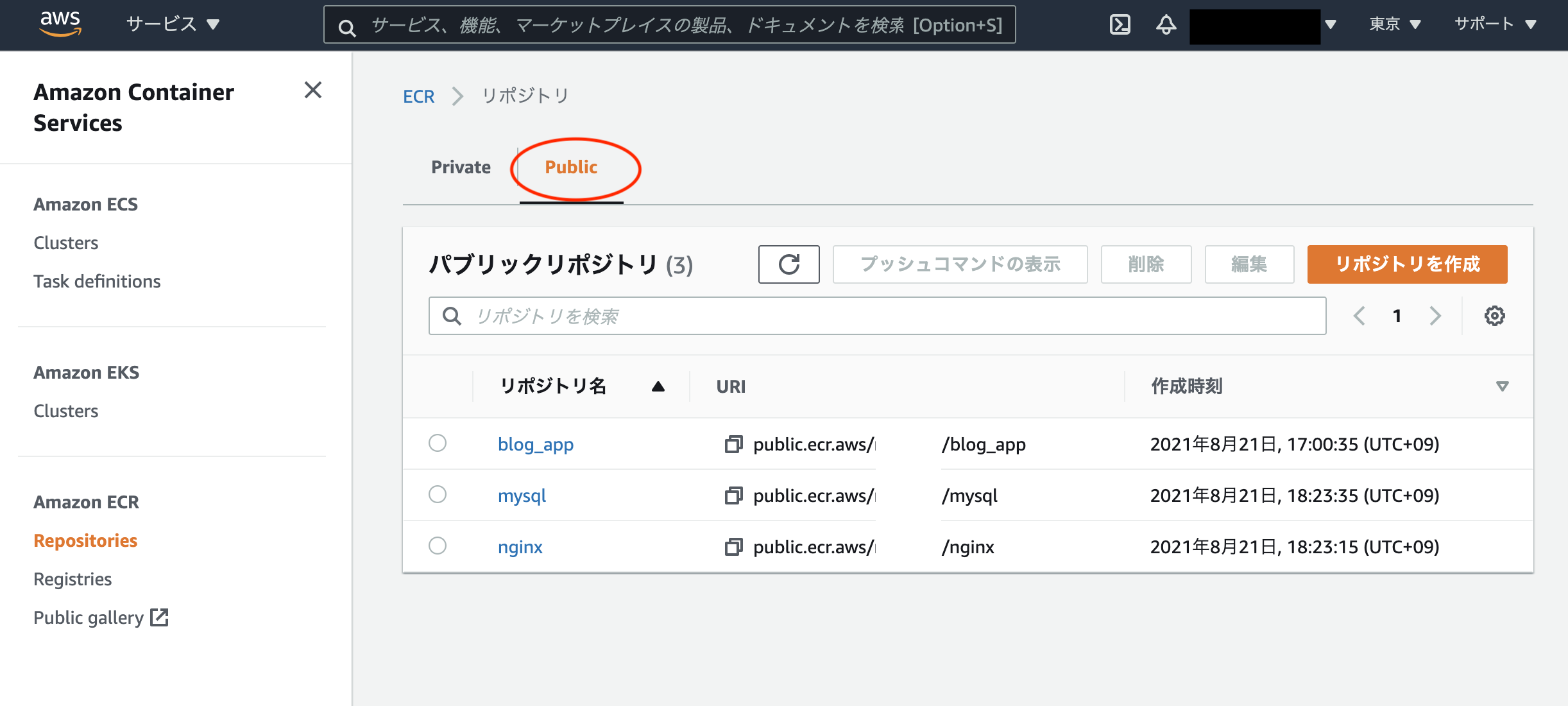Viewport: 1568px width, 706px height.
Task: Open the サポート support dropdown
Action: (1495, 24)
